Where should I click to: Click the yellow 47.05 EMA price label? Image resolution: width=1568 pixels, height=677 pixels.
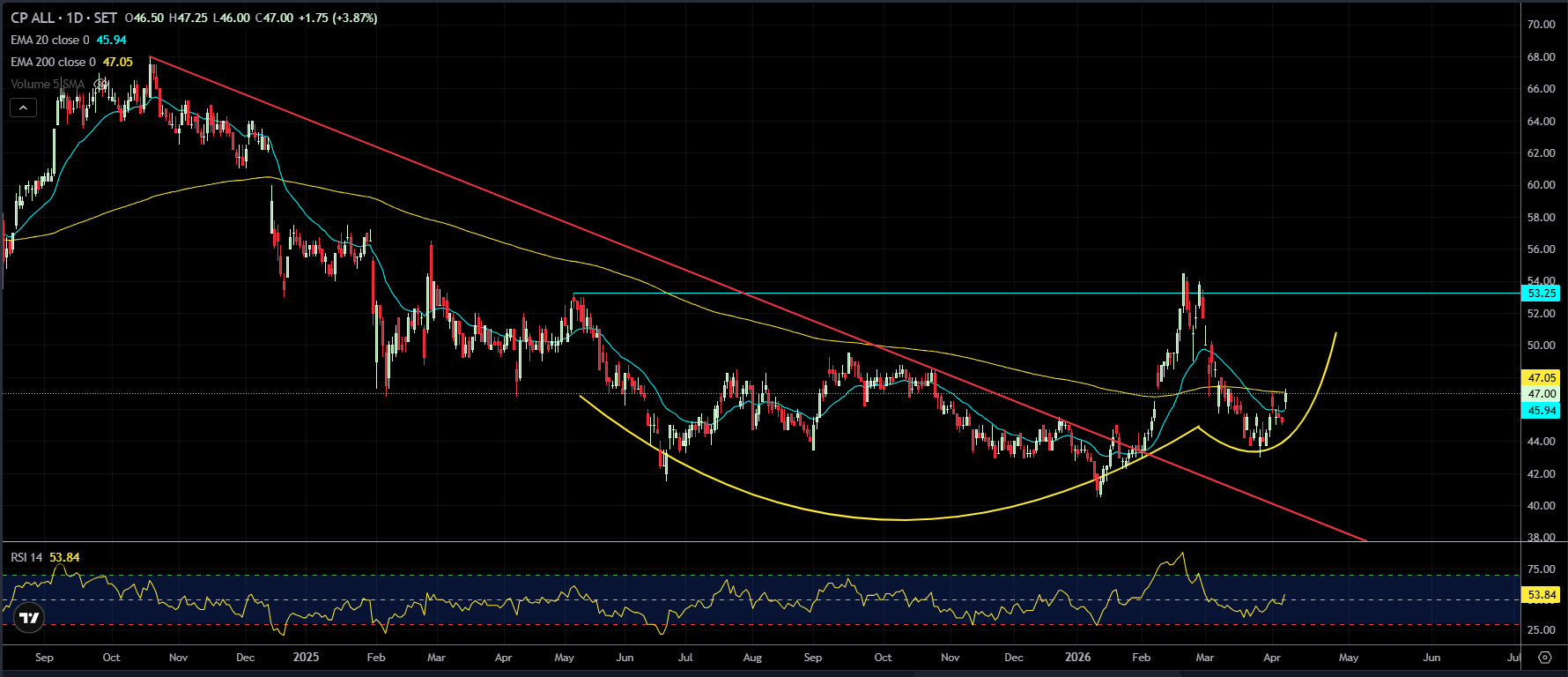(1542, 377)
